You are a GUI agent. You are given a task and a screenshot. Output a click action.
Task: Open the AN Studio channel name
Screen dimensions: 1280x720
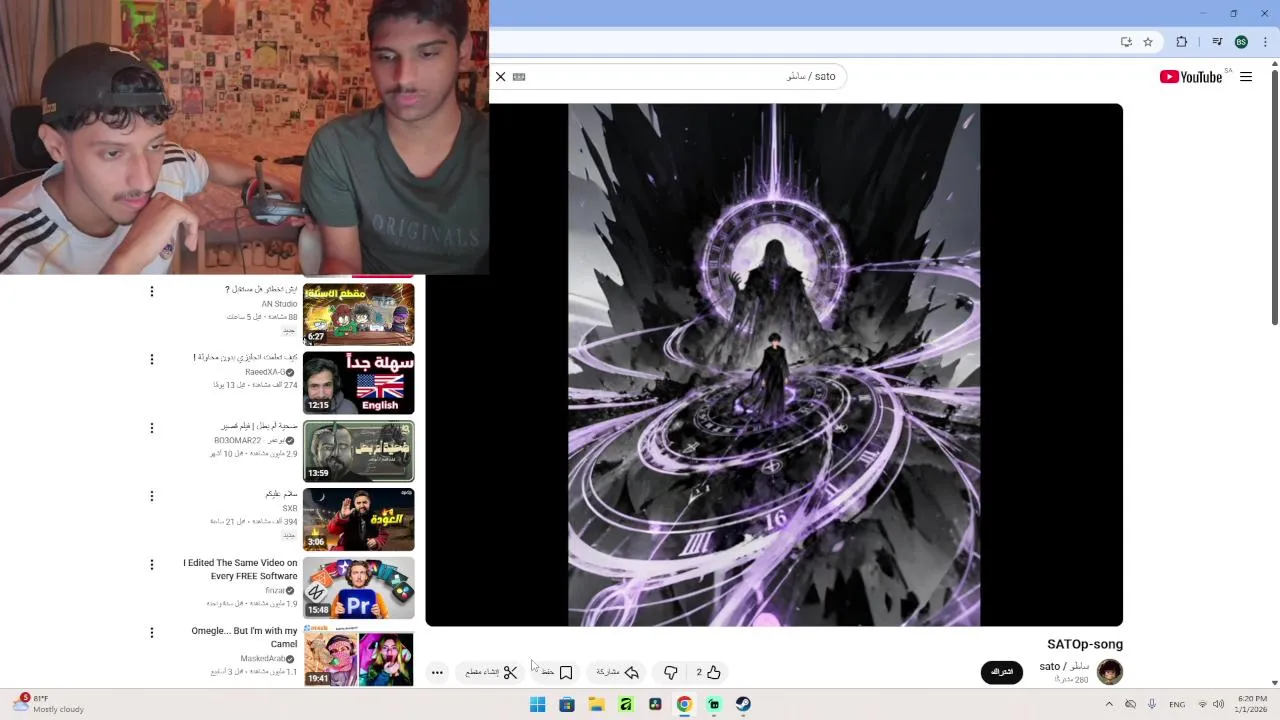click(279, 304)
